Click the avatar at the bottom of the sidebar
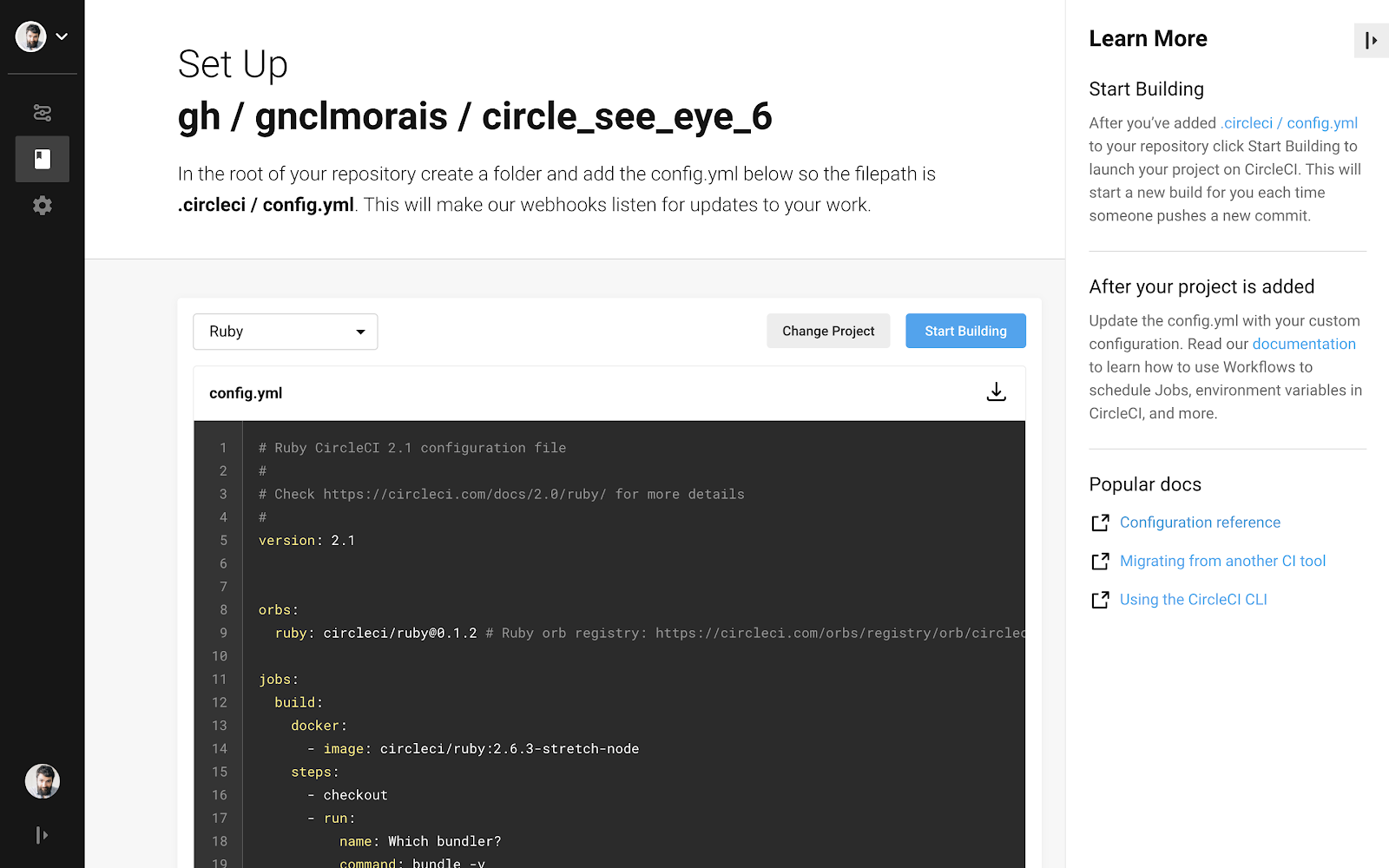 (42, 781)
